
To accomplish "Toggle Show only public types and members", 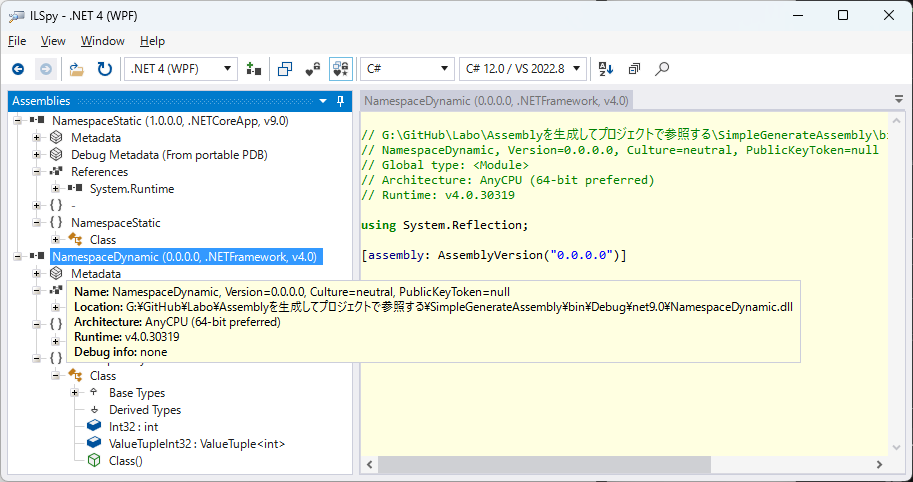I will (x=285, y=69).
